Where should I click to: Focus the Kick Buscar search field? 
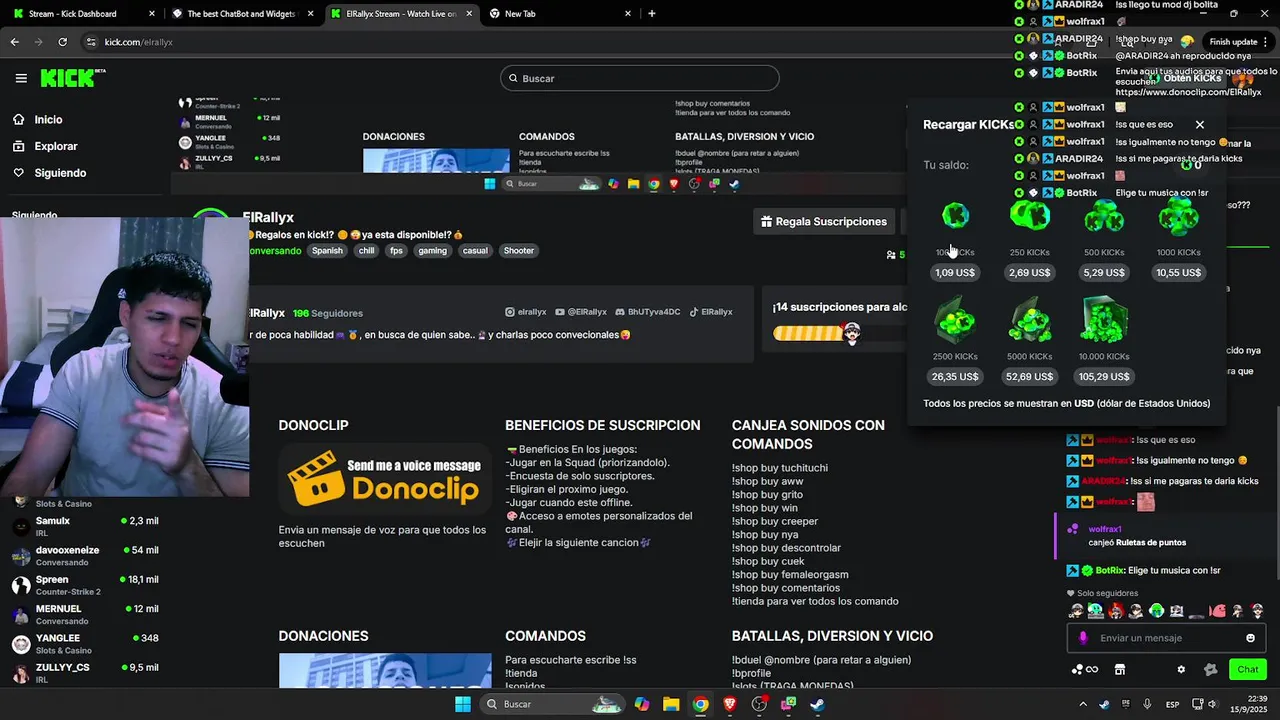tap(640, 78)
